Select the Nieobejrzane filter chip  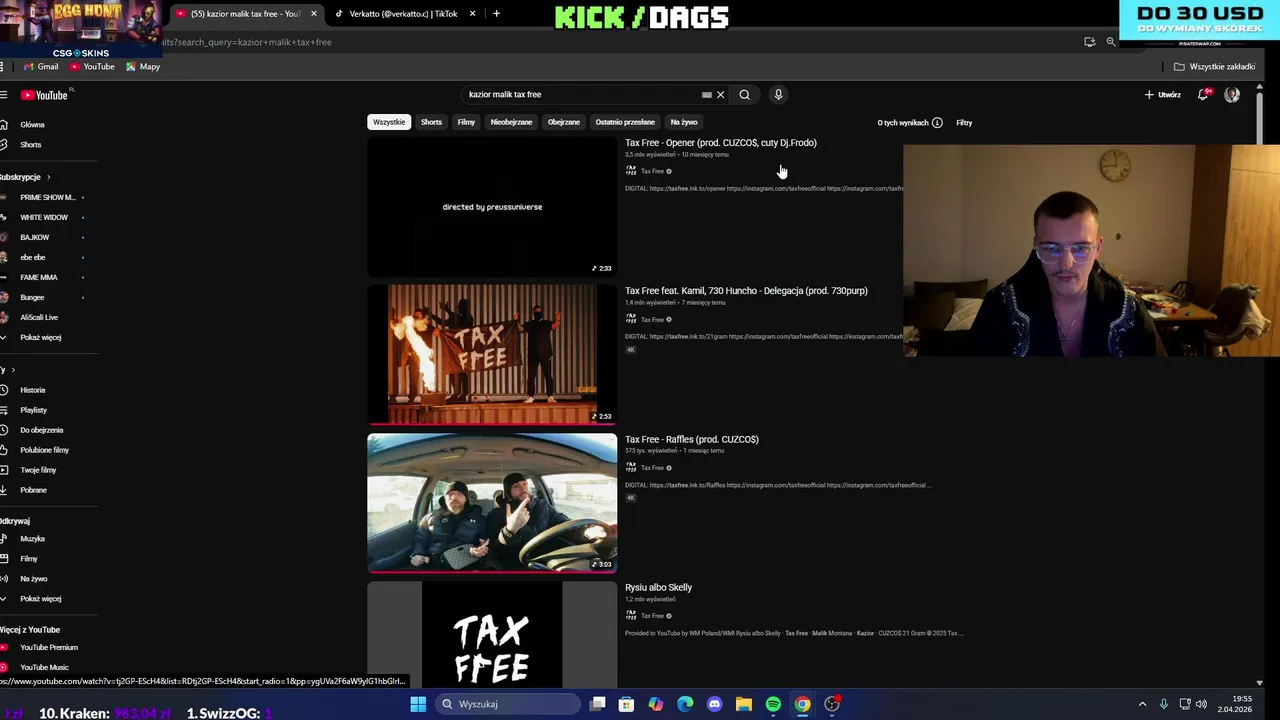click(x=511, y=122)
